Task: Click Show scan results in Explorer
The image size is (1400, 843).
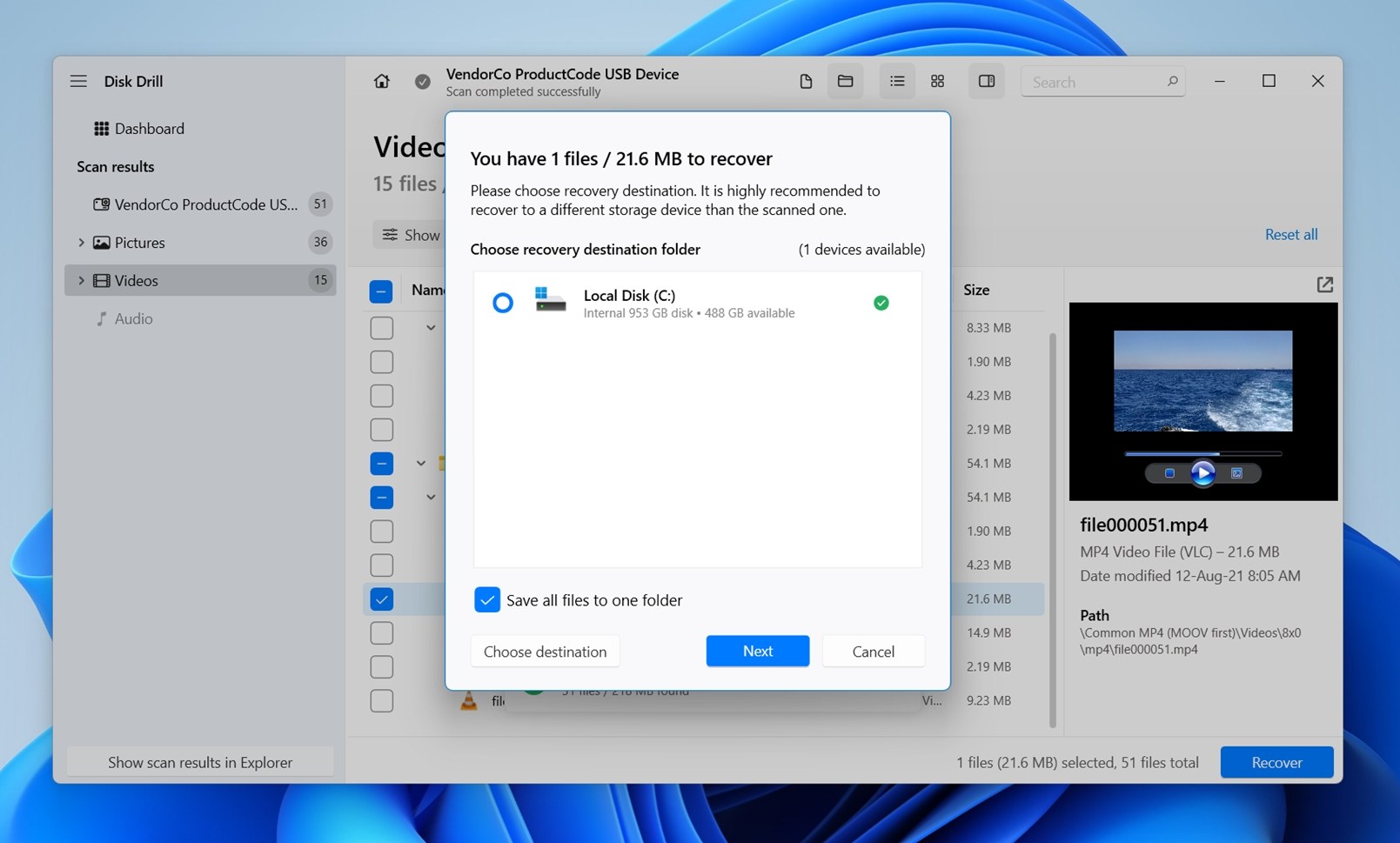Action: click(200, 762)
